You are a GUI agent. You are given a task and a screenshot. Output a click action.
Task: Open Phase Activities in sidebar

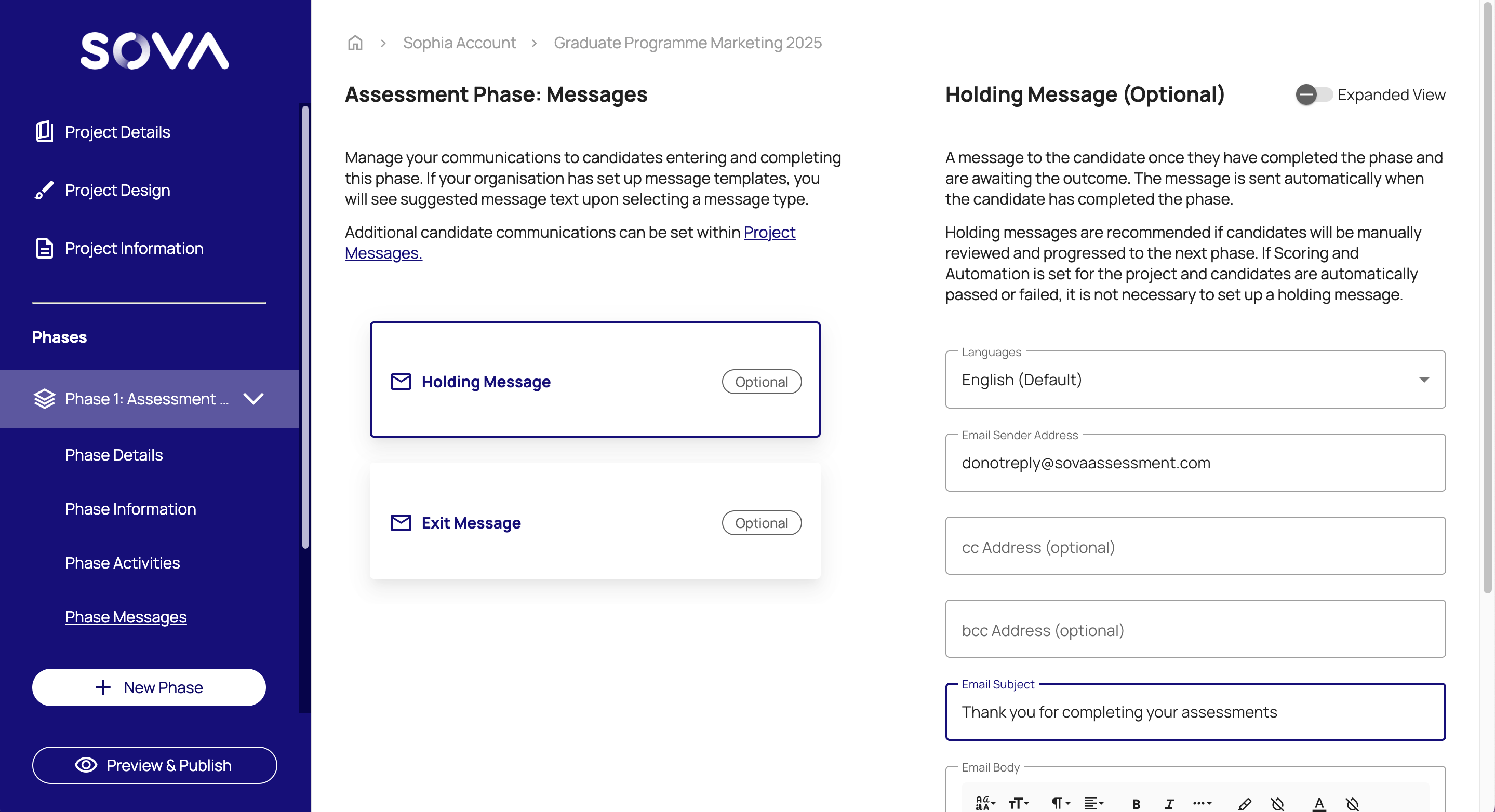(123, 563)
